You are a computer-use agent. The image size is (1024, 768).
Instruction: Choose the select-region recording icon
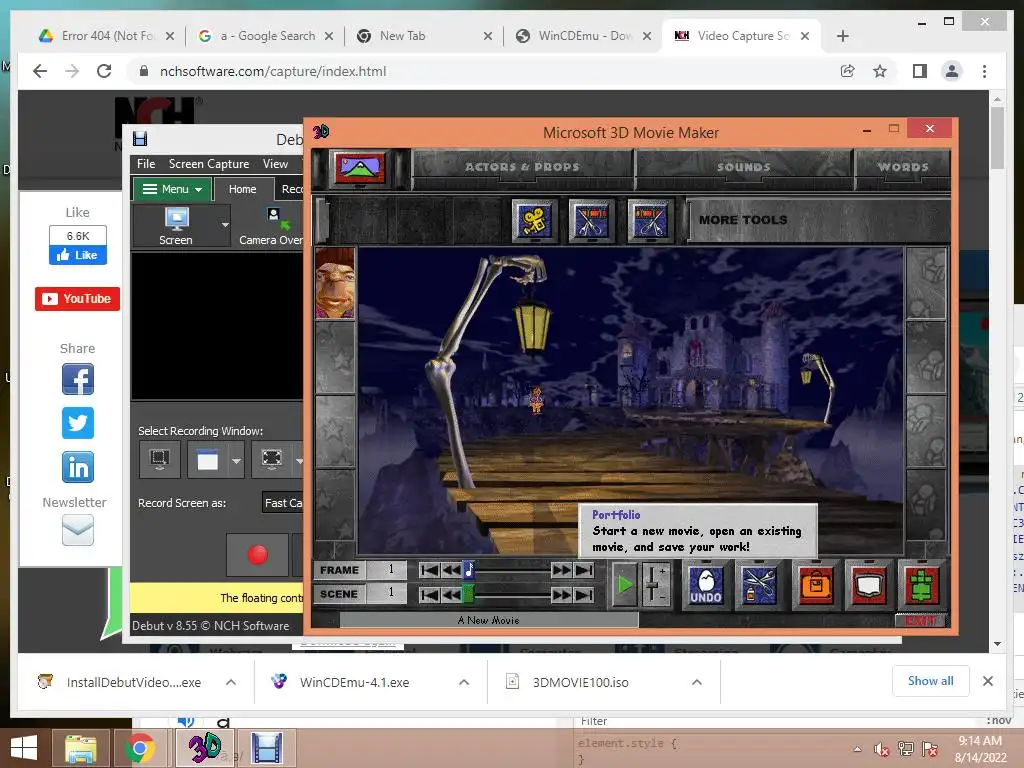click(160, 460)
